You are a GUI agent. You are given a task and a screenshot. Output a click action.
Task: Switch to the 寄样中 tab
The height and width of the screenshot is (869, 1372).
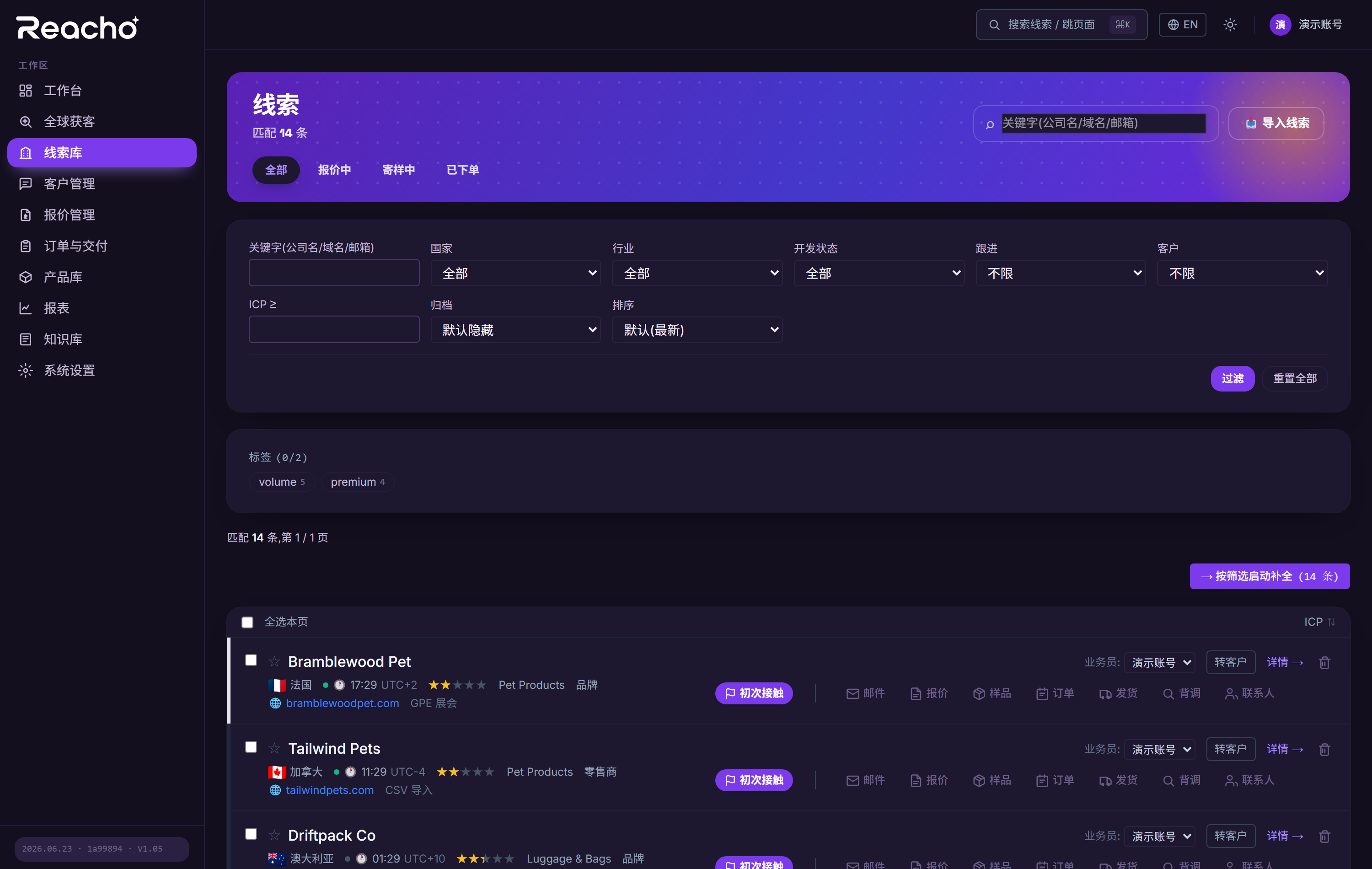pyautogui.click(x=398, y=170)
